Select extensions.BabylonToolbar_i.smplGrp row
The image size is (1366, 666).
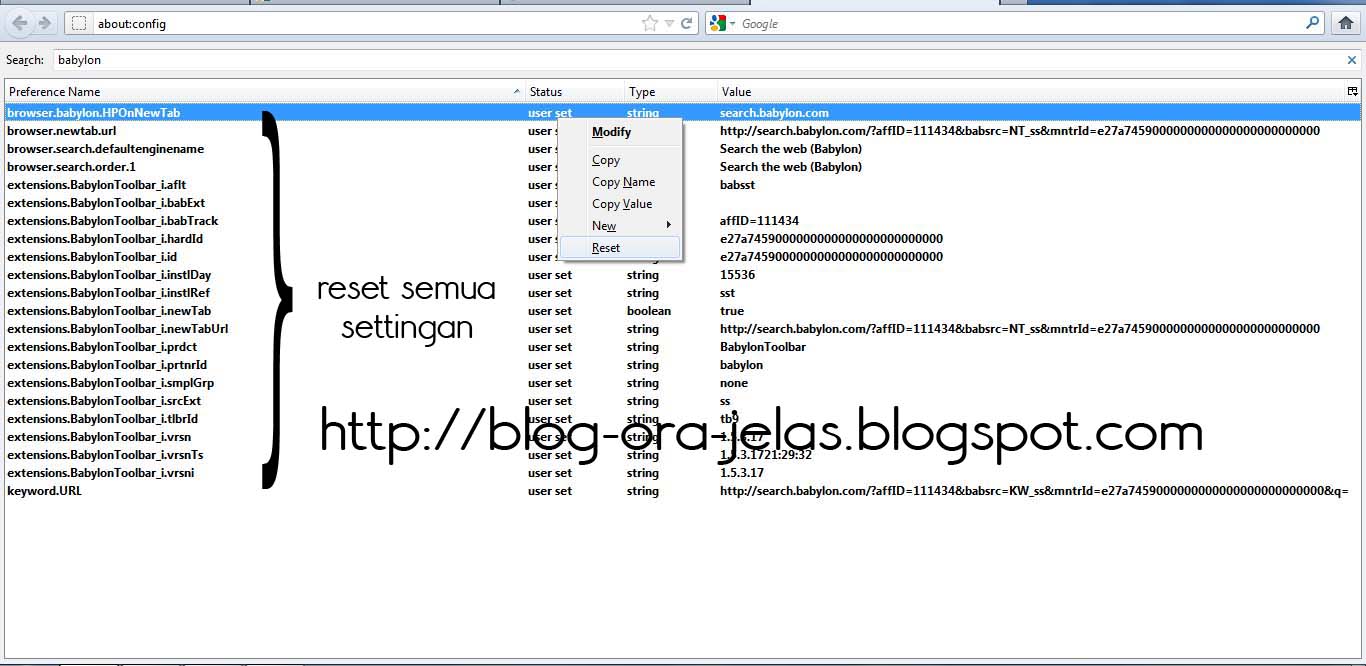click(682, 383)
